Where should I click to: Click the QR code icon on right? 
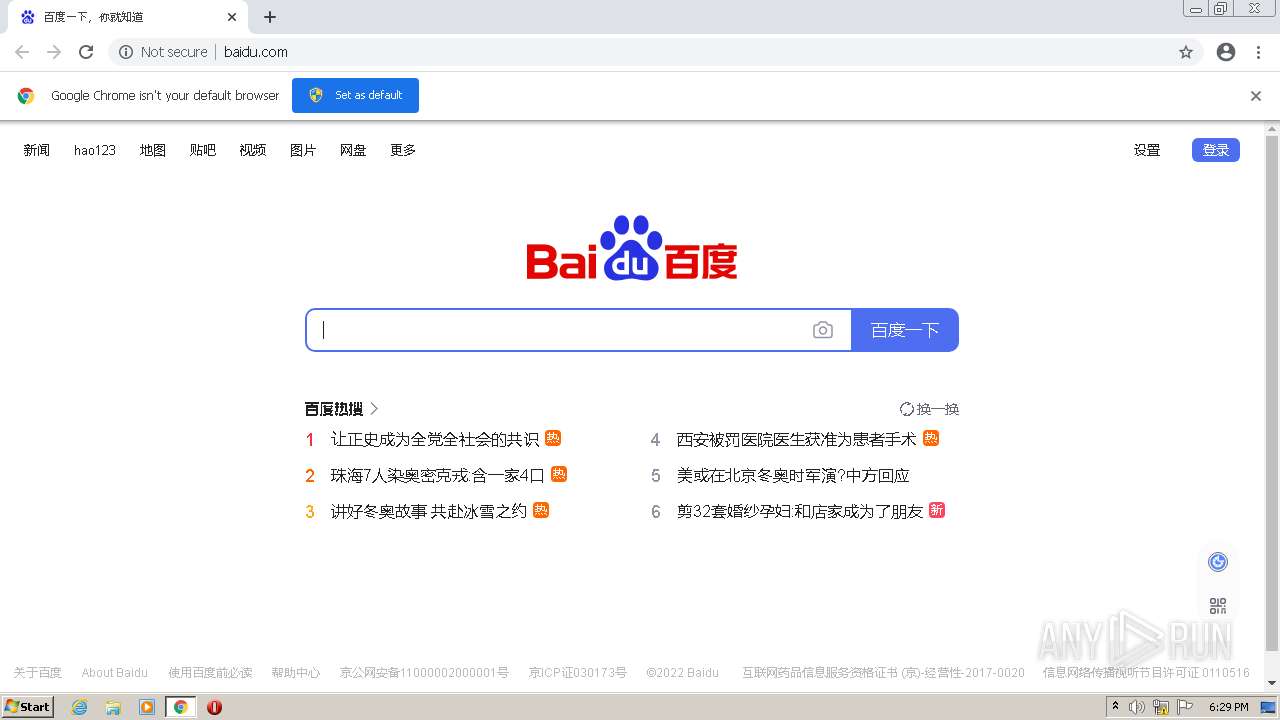click(x=1218, y=606)
